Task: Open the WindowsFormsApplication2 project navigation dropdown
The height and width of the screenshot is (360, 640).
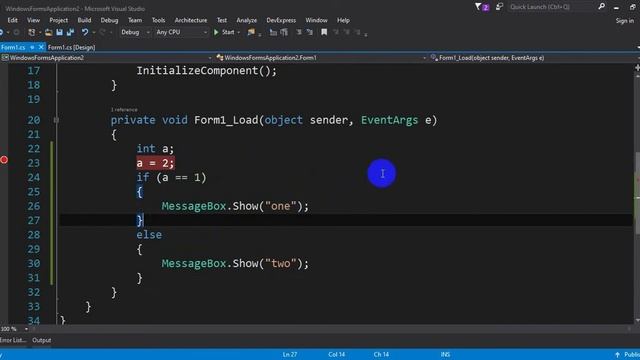Action: click(107, 58)
